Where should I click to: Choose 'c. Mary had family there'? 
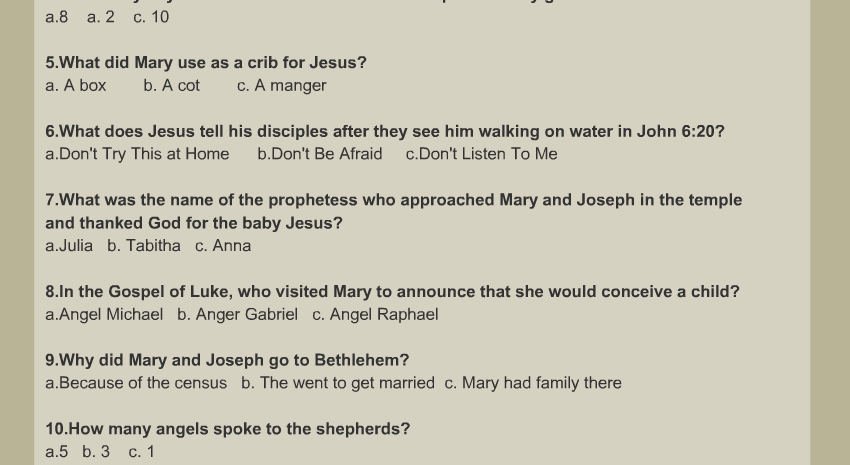(x=533, y=383)
